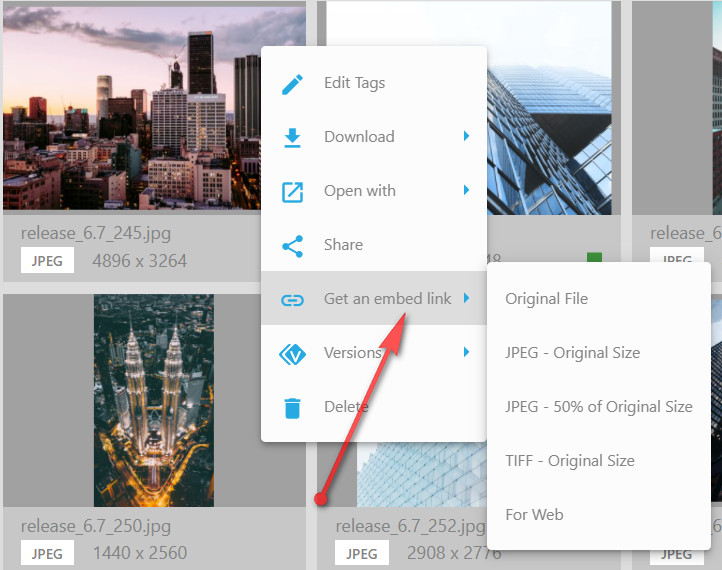Viewport: 722px width, 570px height.
Task: Click the pencil icon for Edit Tags
Action: click(x=292, y=83)
